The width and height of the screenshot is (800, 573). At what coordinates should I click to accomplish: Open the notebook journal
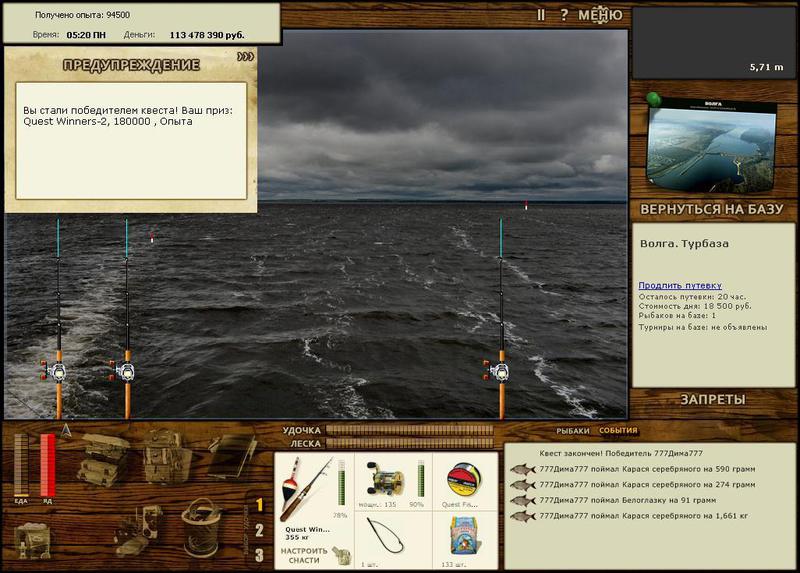click(232, 456)
